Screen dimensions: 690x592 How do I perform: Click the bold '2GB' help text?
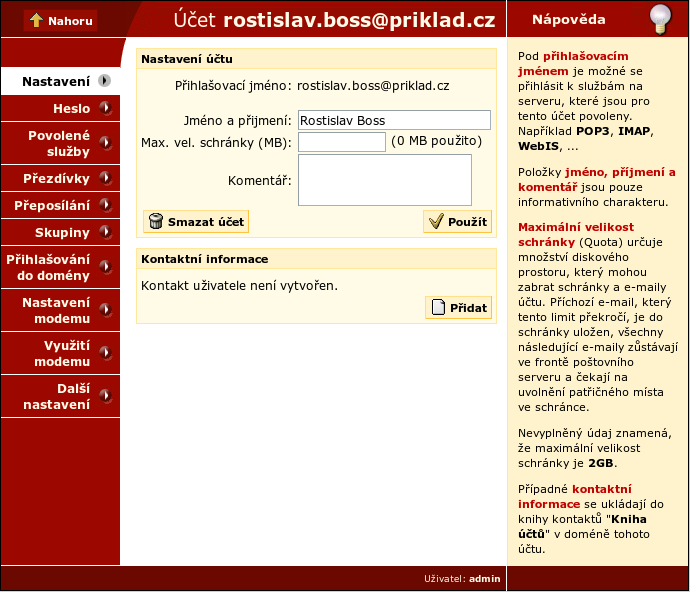pyautogui.click(x=601, y=463)
